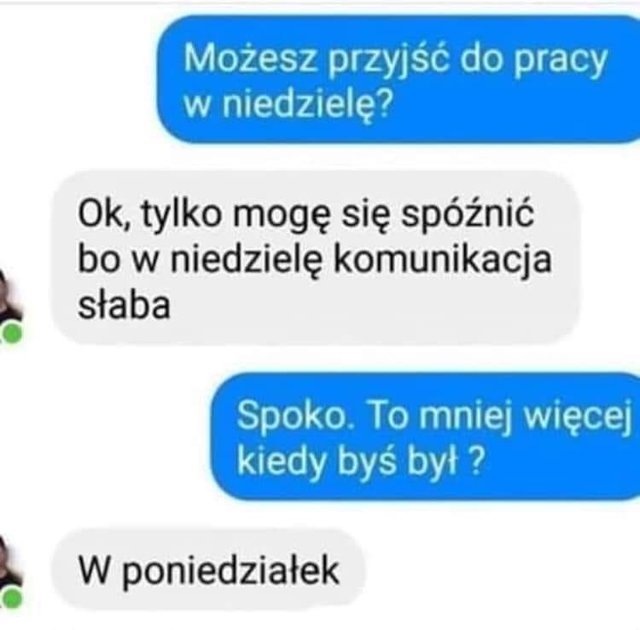The width and height of the screenshot is (640, 630).
Task: Select the blue 'Możesz przyjść do pracy' message
Action: 398,79
